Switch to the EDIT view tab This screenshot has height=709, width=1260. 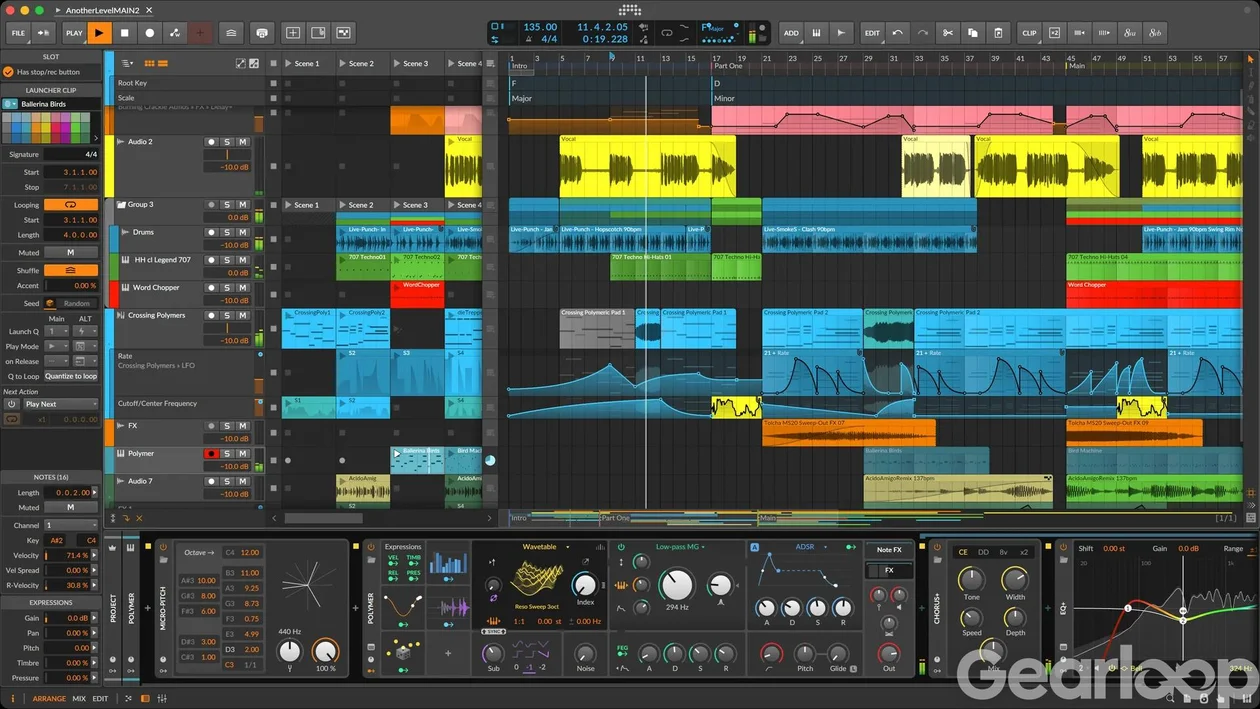[x=100, y=699]
